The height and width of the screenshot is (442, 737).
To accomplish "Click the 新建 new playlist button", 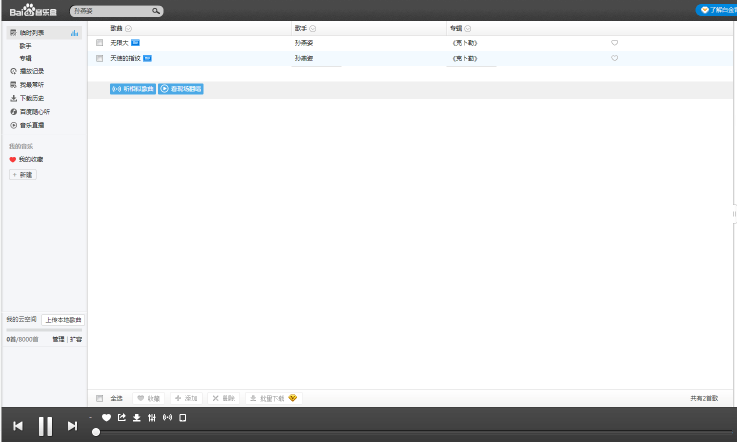I will click(23, 174).
